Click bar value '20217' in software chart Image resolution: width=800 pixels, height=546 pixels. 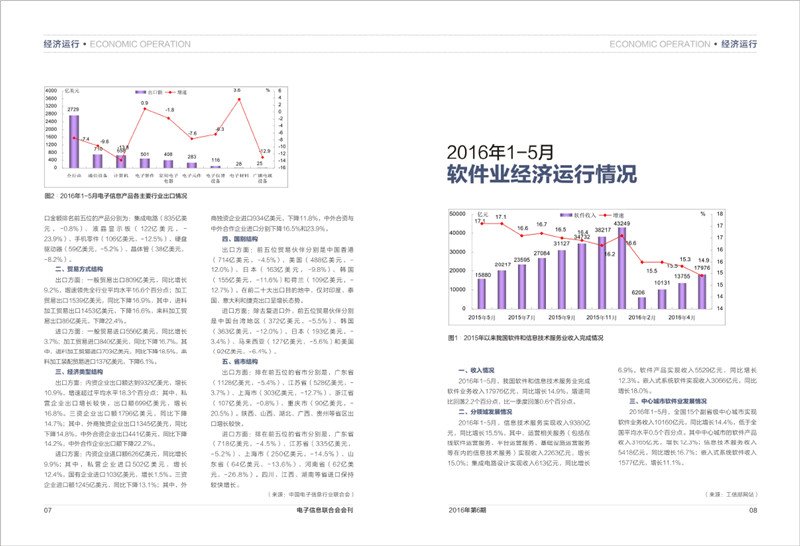[x=503, y=265]
